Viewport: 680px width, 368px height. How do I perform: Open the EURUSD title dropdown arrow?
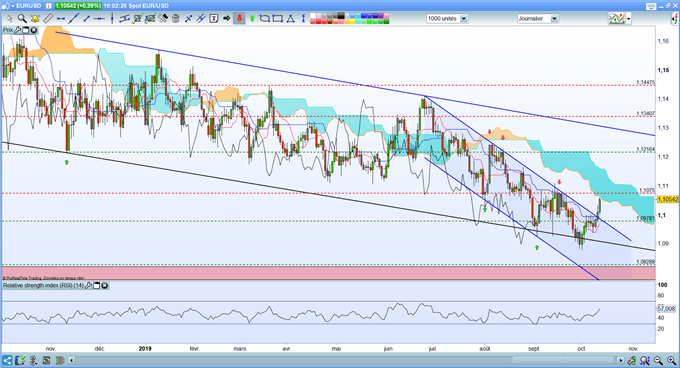pyautogui.click(x=13, y=6)
